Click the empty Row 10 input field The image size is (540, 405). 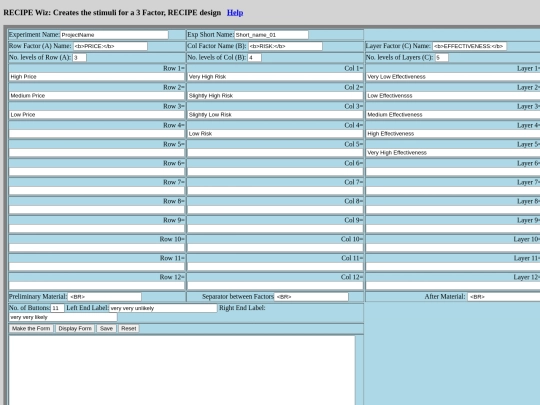pos(97,247)
